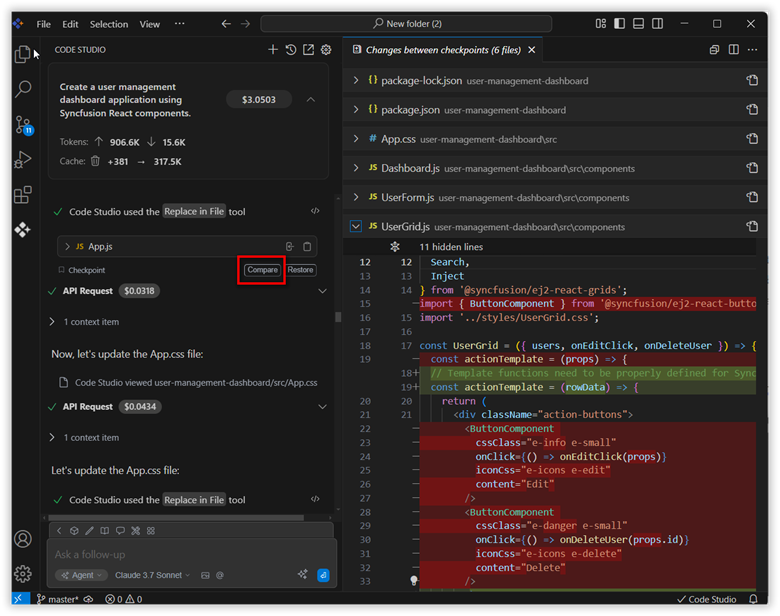Click the Compare checkpoint button
Image resolution: width=780 pixels, height=616 pixels.
[x=262, y=270]
